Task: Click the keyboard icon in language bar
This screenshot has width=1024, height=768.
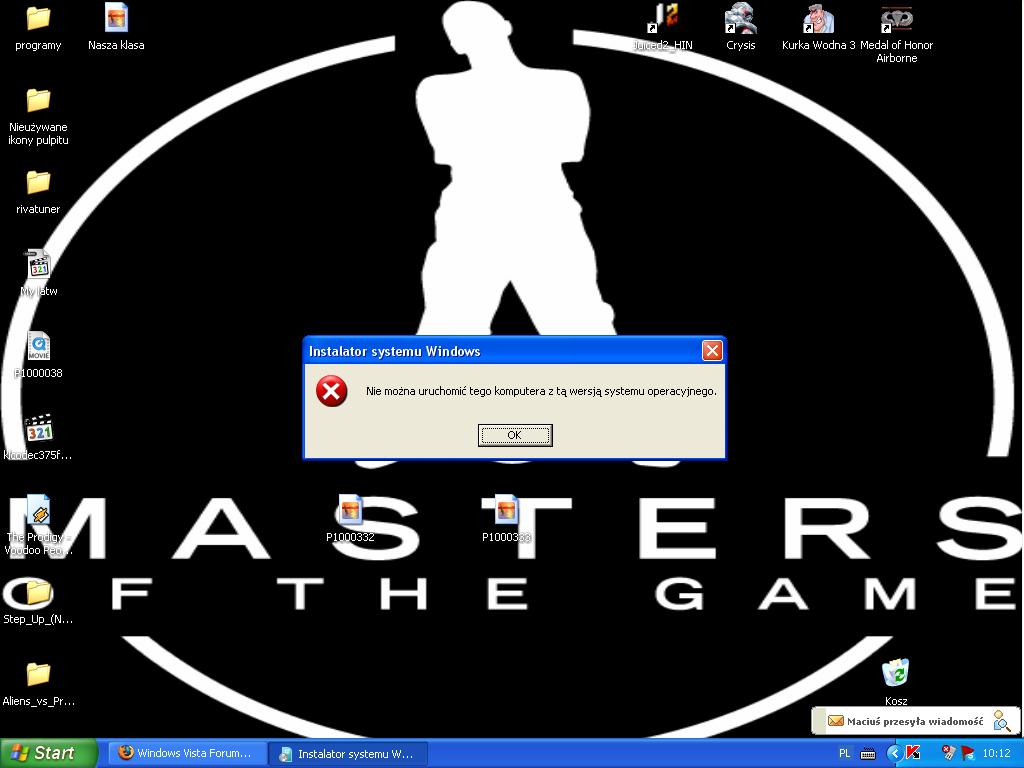Action: [x=868, y=754]
